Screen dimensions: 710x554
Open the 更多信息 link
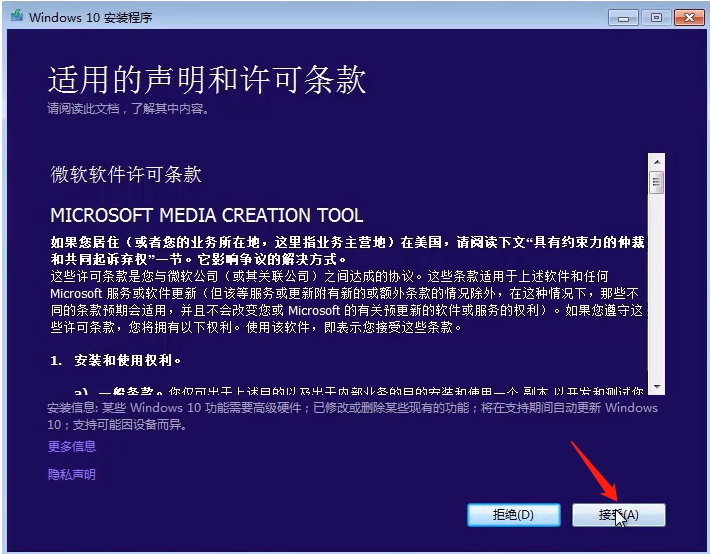[x=72, y=446]
